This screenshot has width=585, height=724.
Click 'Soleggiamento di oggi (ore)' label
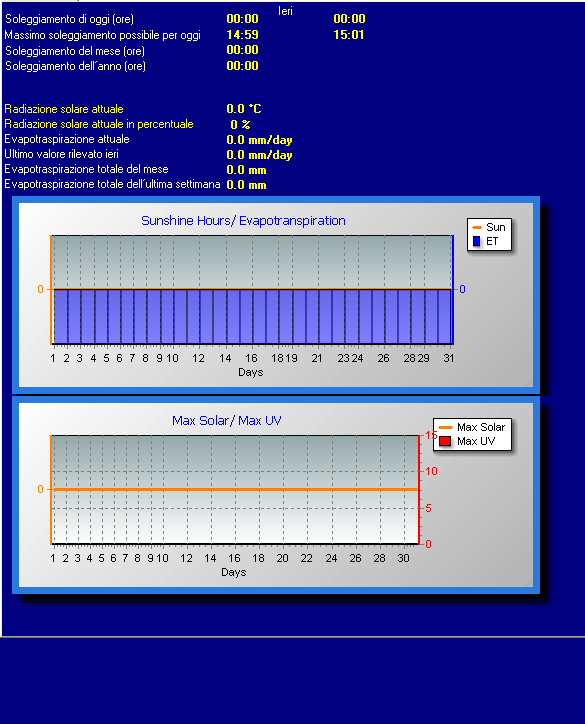coord(69,19)
